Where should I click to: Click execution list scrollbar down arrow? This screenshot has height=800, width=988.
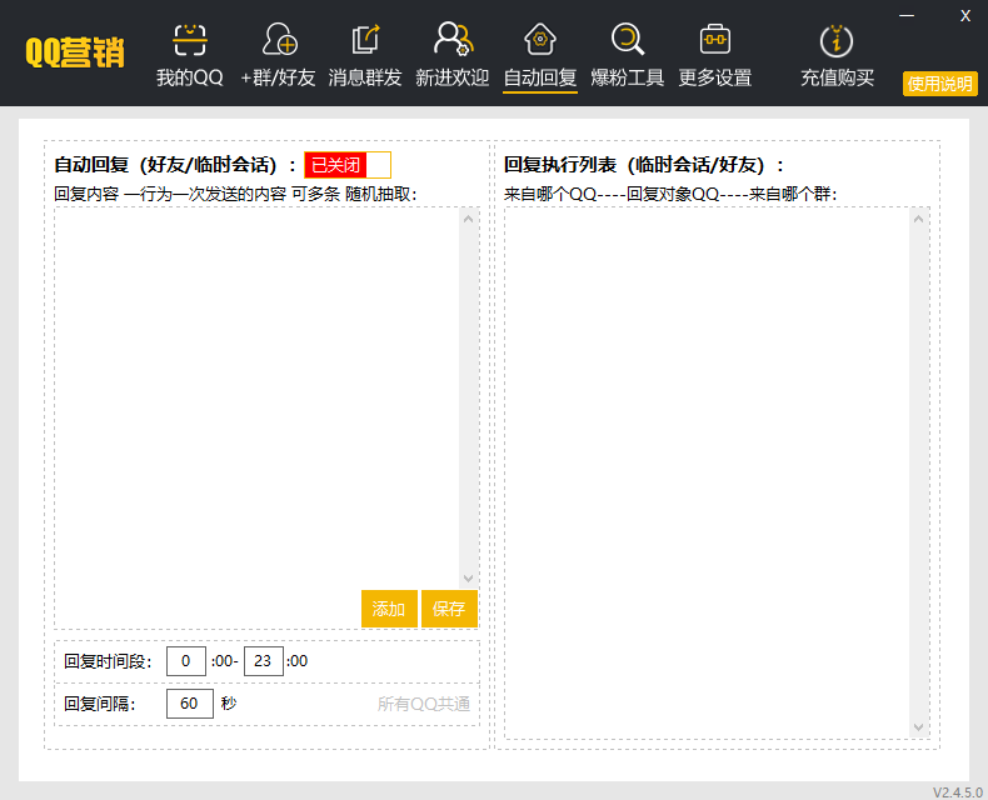tap(919, 728)
